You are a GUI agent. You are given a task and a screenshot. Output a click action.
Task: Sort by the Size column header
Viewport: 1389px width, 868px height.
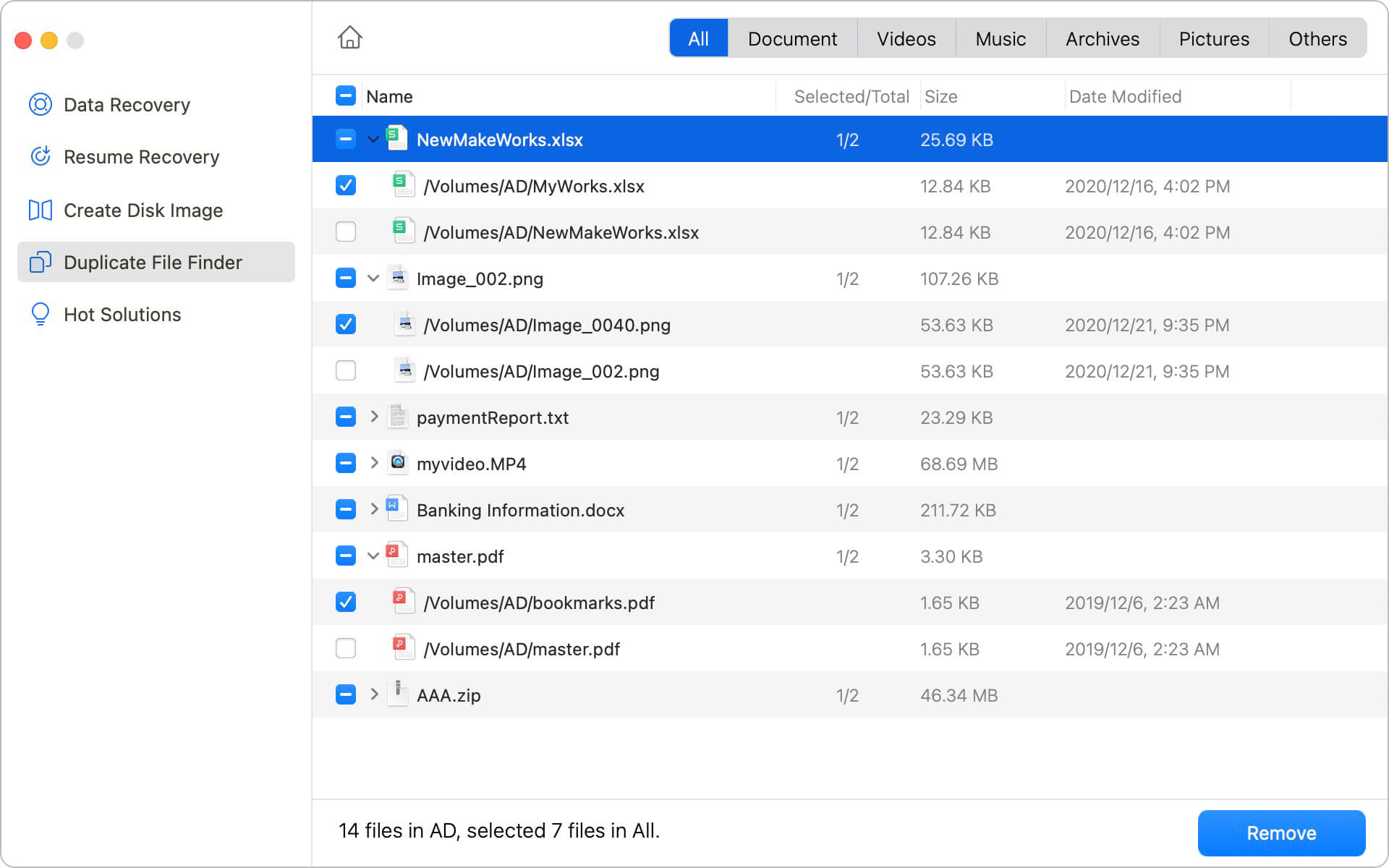[x=940, y=96]
